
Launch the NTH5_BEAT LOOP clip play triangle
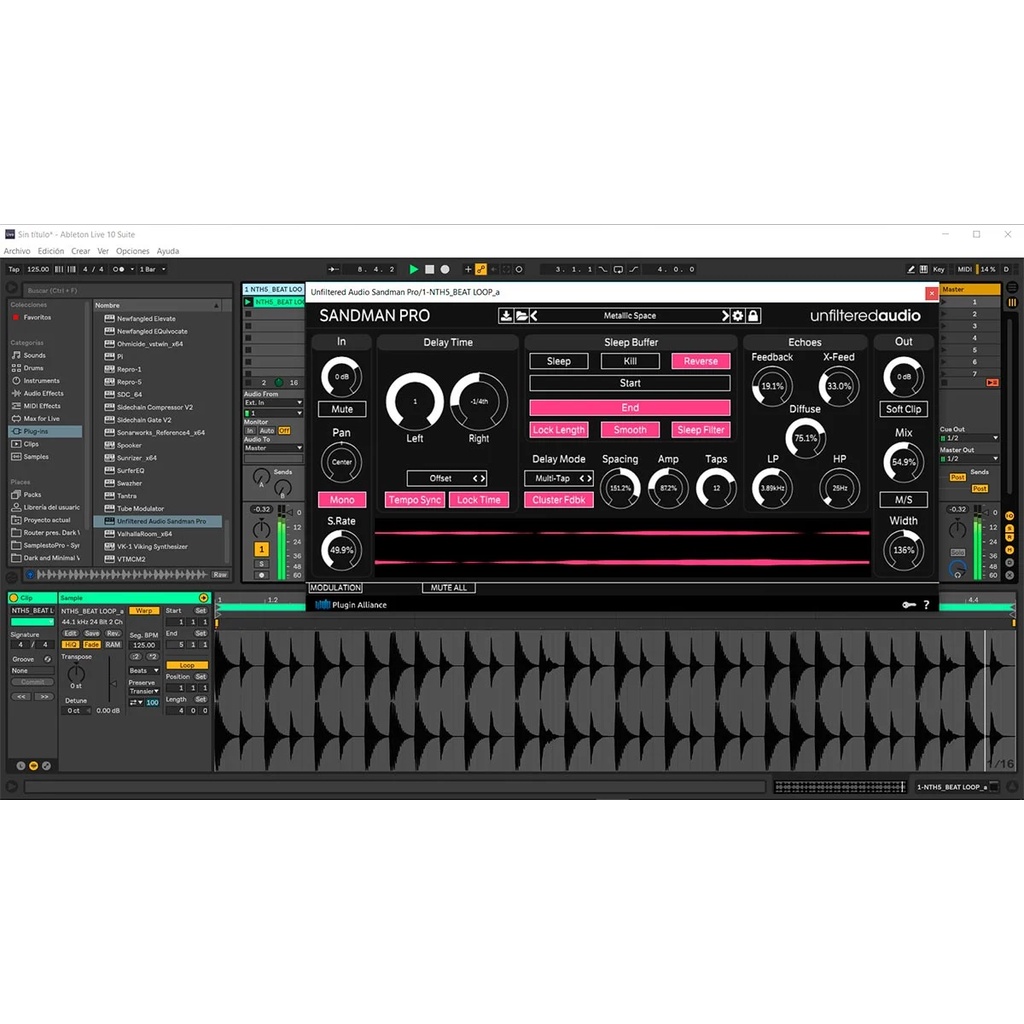(248, 302)
